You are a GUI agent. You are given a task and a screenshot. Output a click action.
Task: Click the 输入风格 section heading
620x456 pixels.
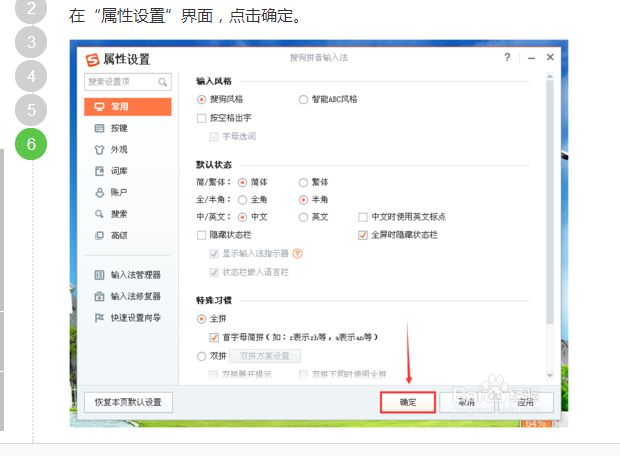pyautogui.click(x=214, y=81)
